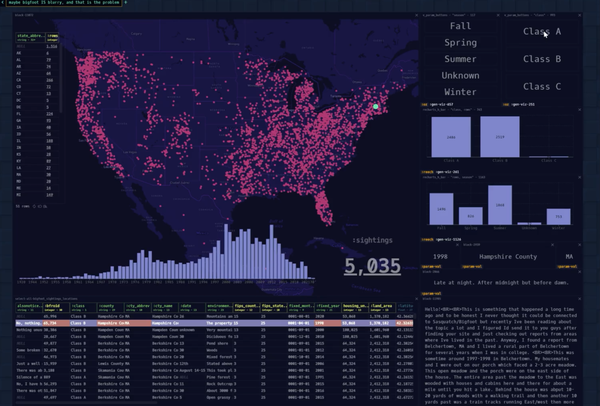Select the highlighted Hampshire Co 1998 row
Image resolution: width=600 pixels, height=406 pixels.
[214, 323]
